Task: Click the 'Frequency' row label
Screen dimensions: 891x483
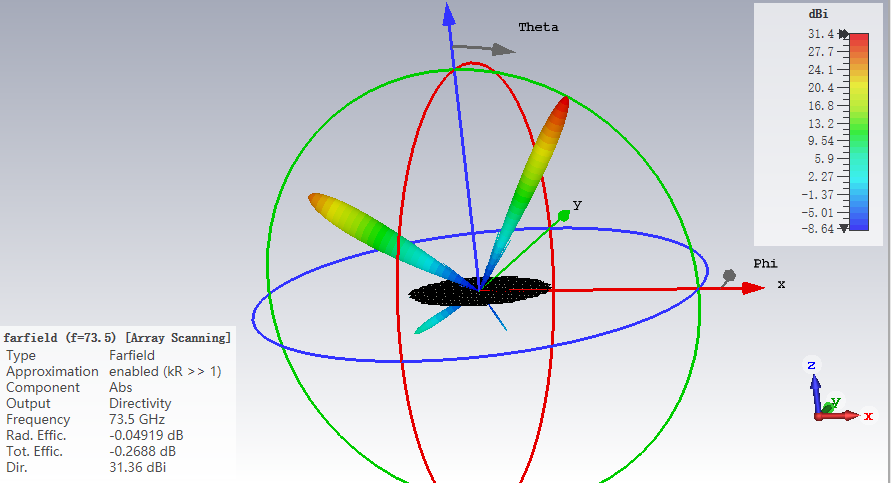Action: pyautogui.click(x=38, y=419)
